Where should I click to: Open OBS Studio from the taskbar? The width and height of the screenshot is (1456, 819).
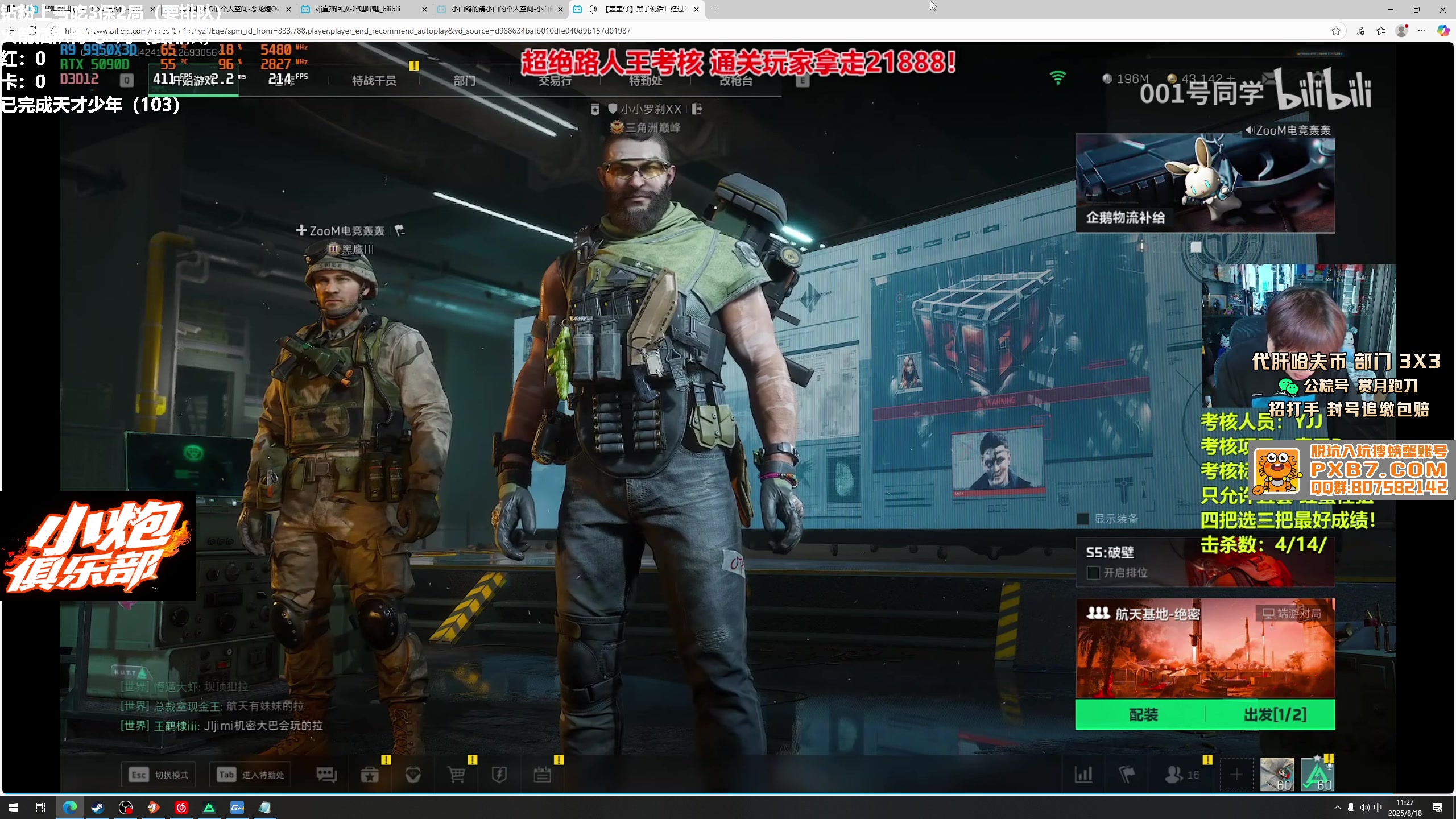tap(125, 807)
